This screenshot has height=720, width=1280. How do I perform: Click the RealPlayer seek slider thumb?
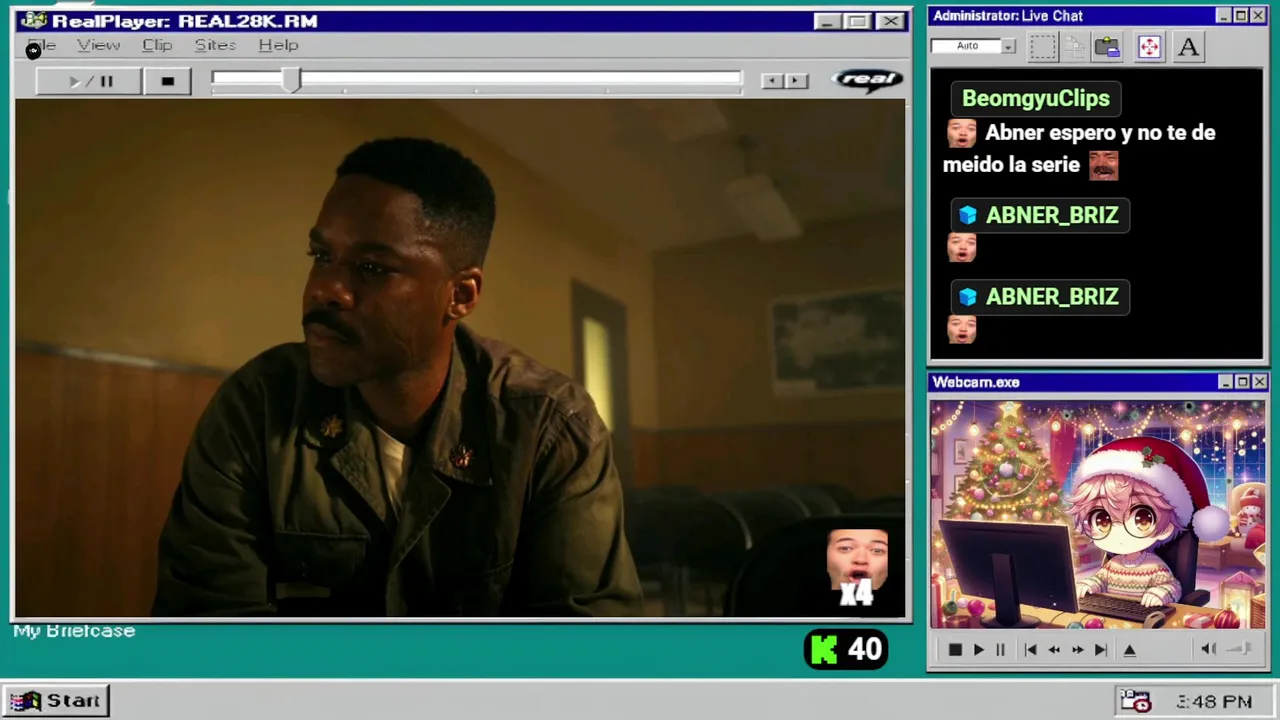click(291, 81)
